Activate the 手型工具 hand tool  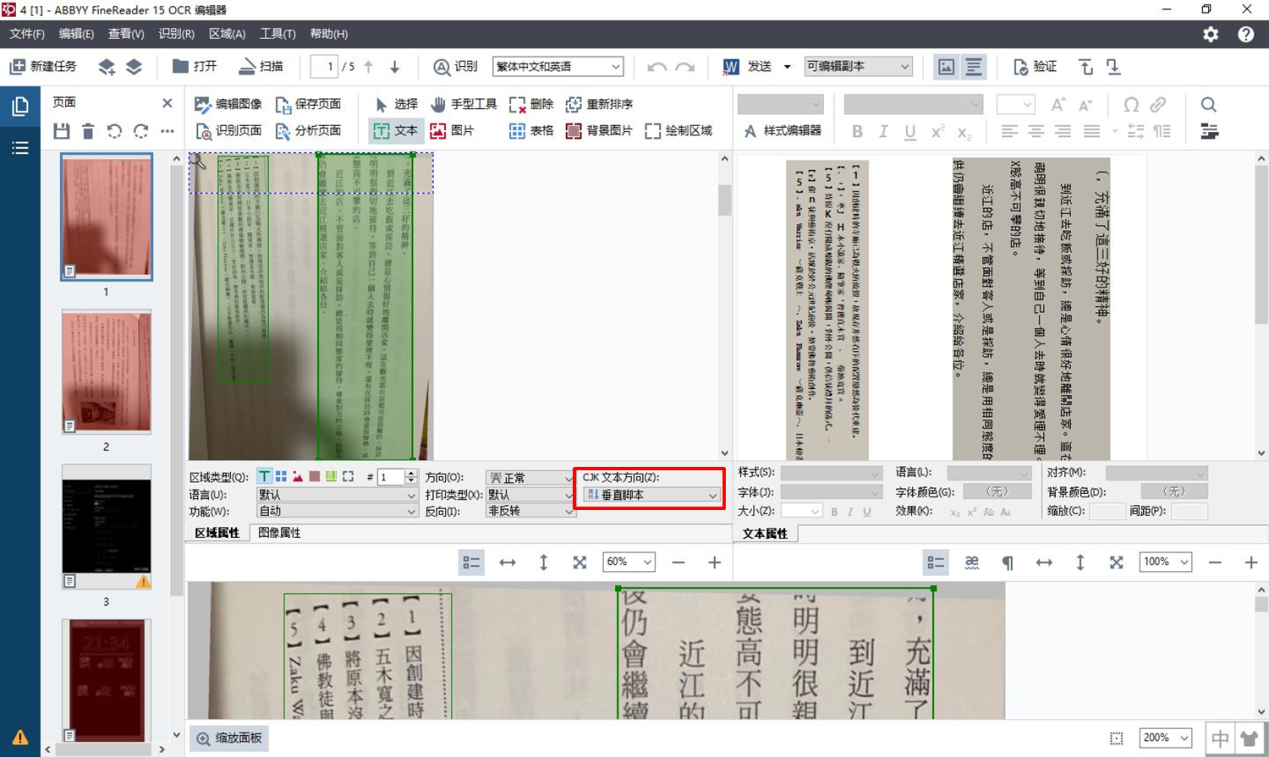pyautogui.click(x=464, y=104)
